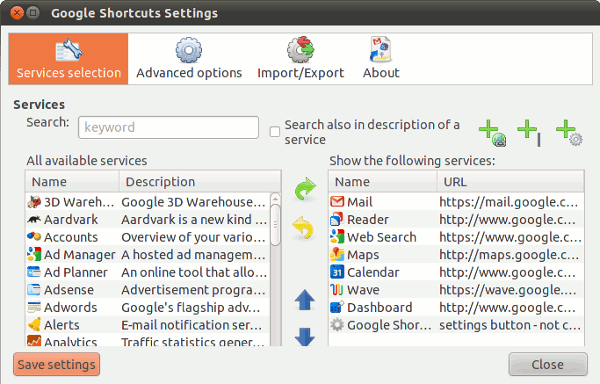Select the 'Dashboard' name text
The height and width of the screenshot is (384, 600).
pos(380,308)
